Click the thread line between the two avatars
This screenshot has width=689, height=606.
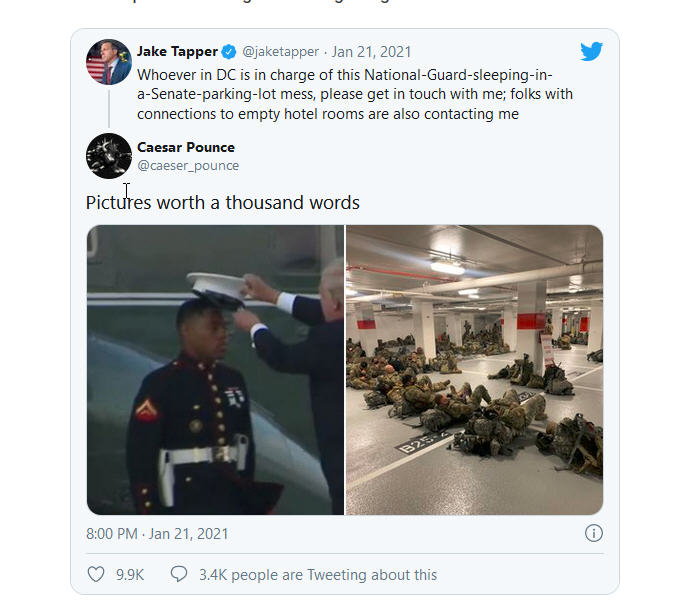[109, 109]
